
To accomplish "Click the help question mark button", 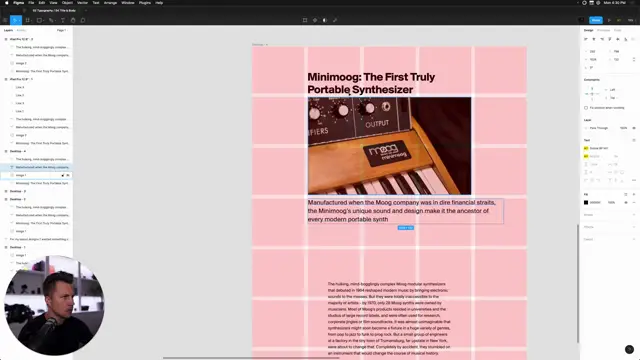I will click(629, 349).
